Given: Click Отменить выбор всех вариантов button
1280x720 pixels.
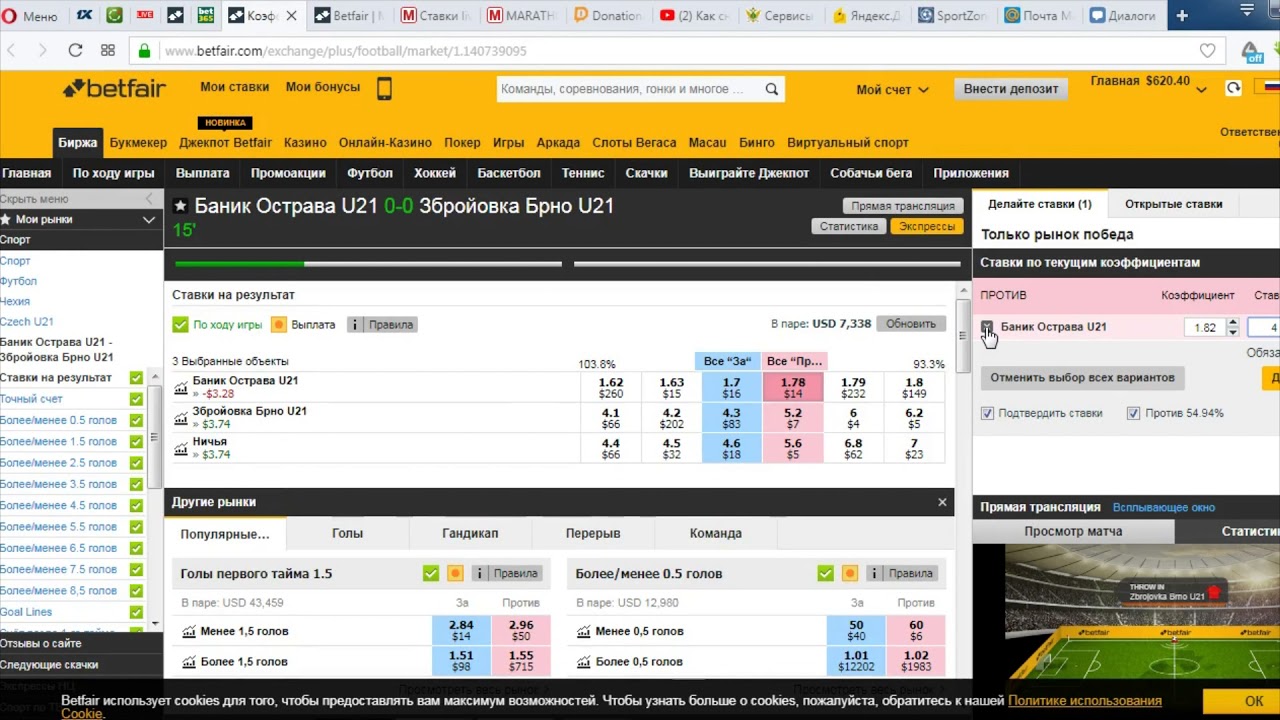Looking at the screenshot, I should [x=1082, y=378].
